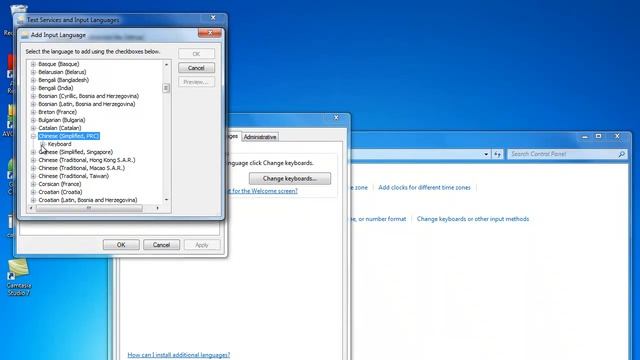The width and height of the screenshot is (640, 360).
Task: Expand Chinese (Traditional, Taiwan) node
Action: tap(33, 176)
